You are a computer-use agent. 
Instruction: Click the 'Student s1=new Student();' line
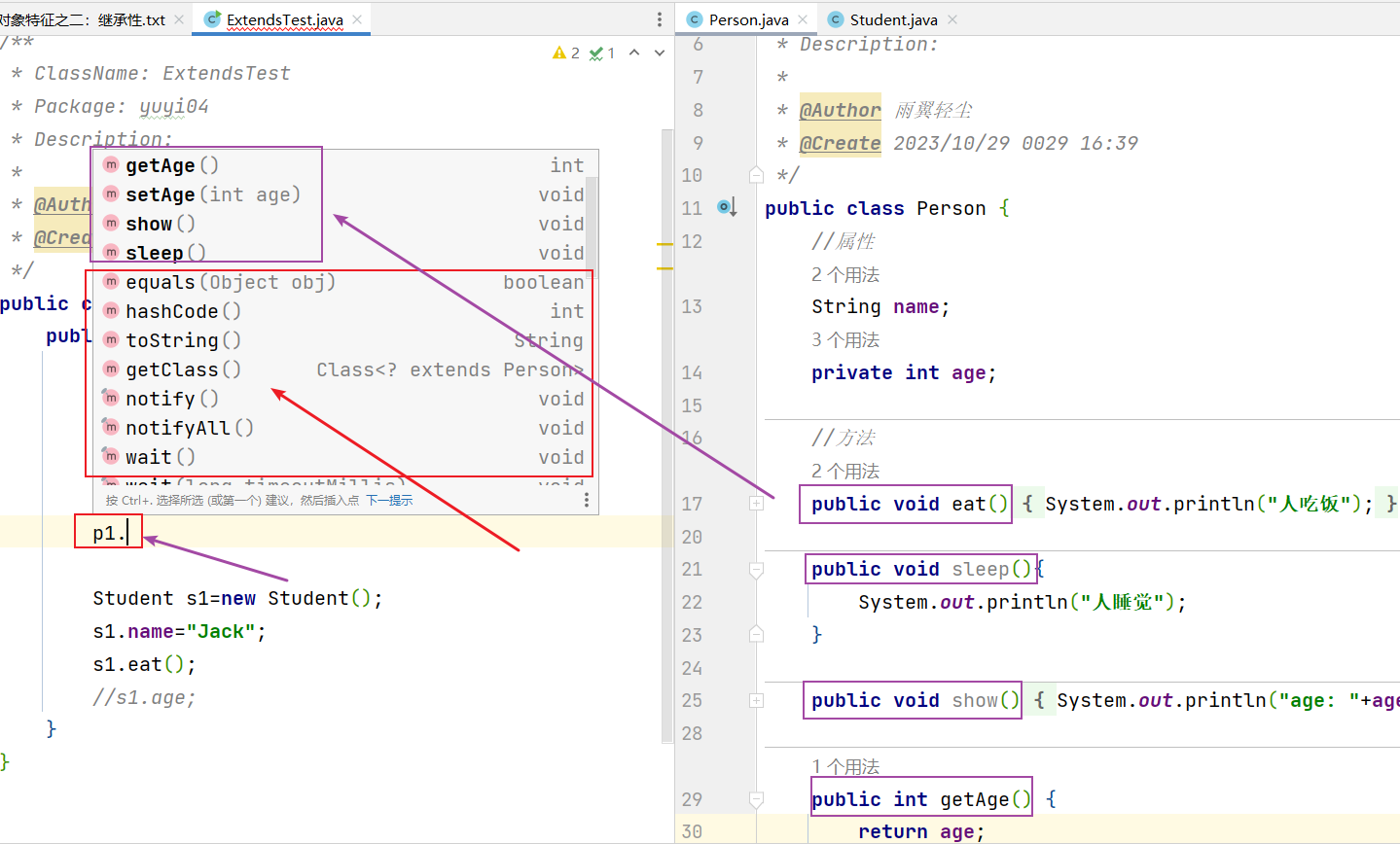238,598
